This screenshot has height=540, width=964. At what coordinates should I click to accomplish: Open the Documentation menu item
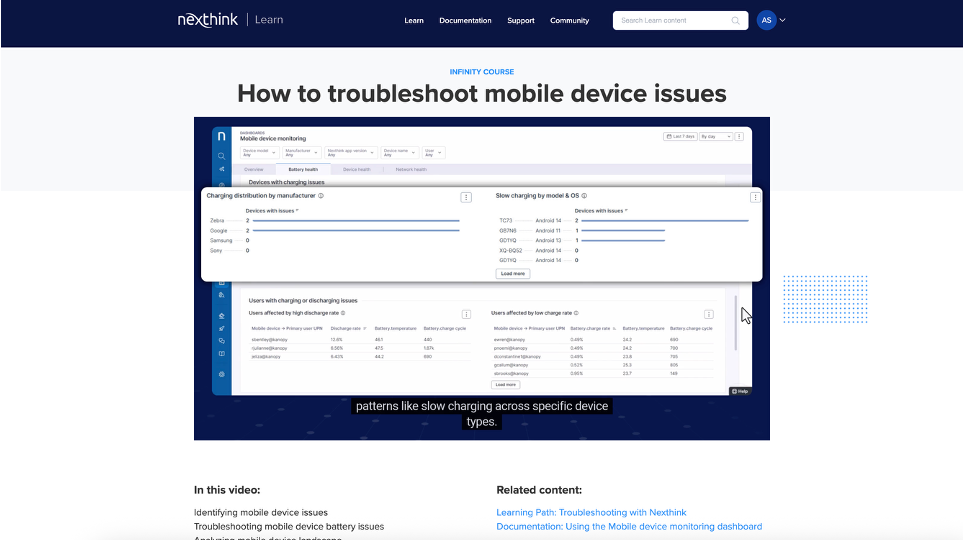(x=465, y=20)
